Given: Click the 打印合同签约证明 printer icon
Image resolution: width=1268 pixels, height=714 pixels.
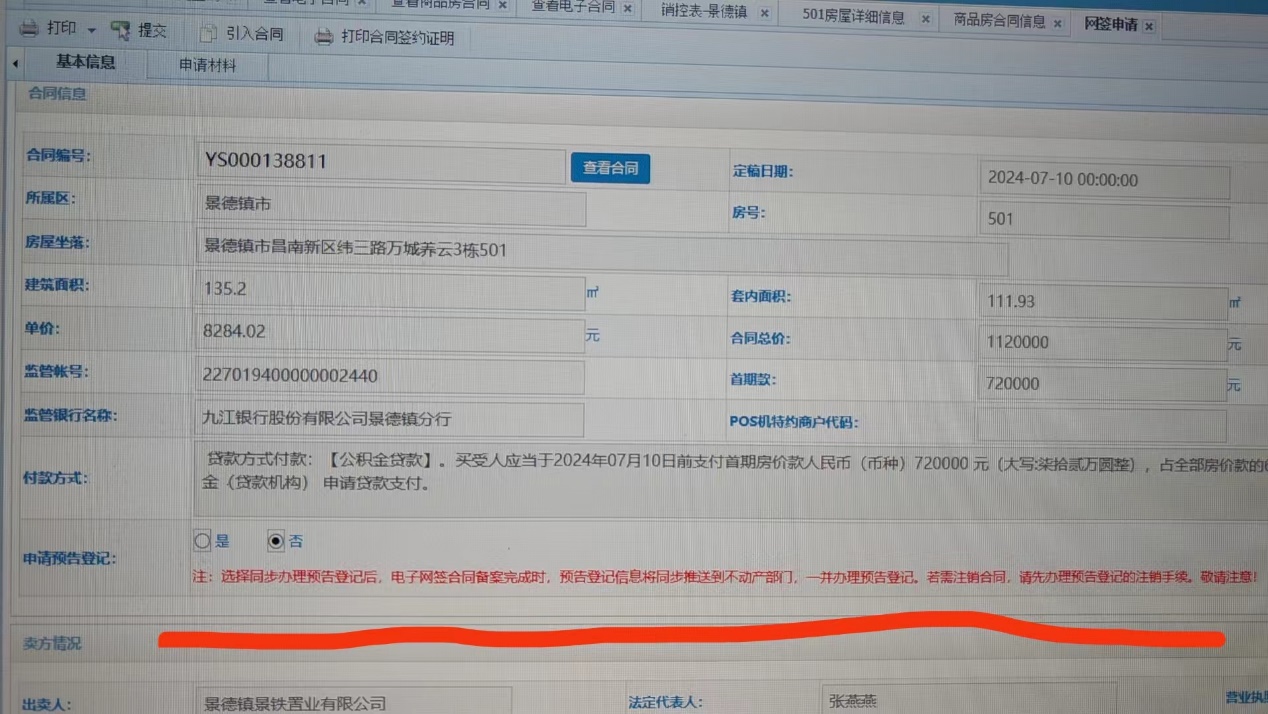Looking at the screenshot, I should [x=323, y=37].
